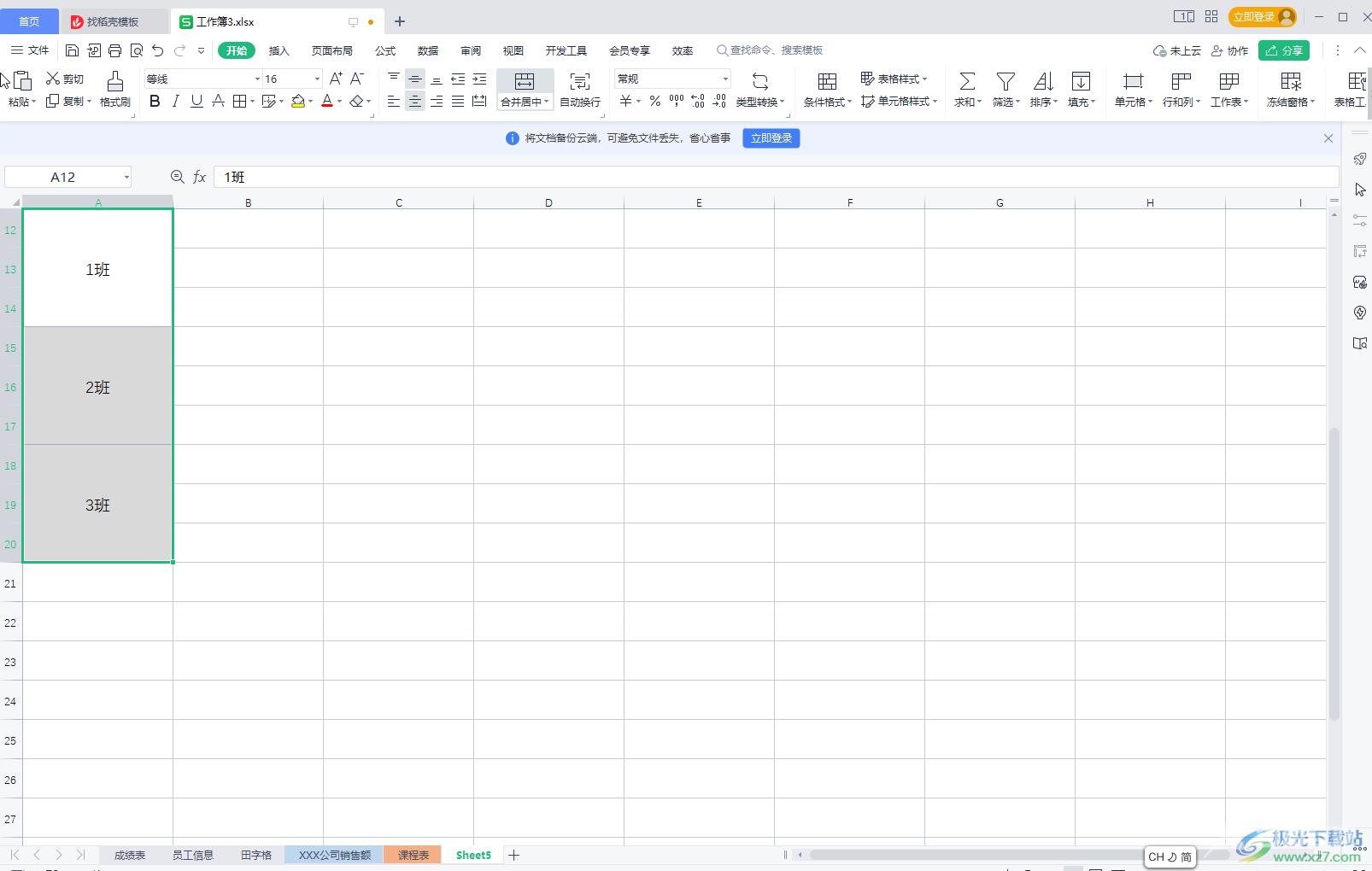Switch to the 视图 ribbon tab

513,50
